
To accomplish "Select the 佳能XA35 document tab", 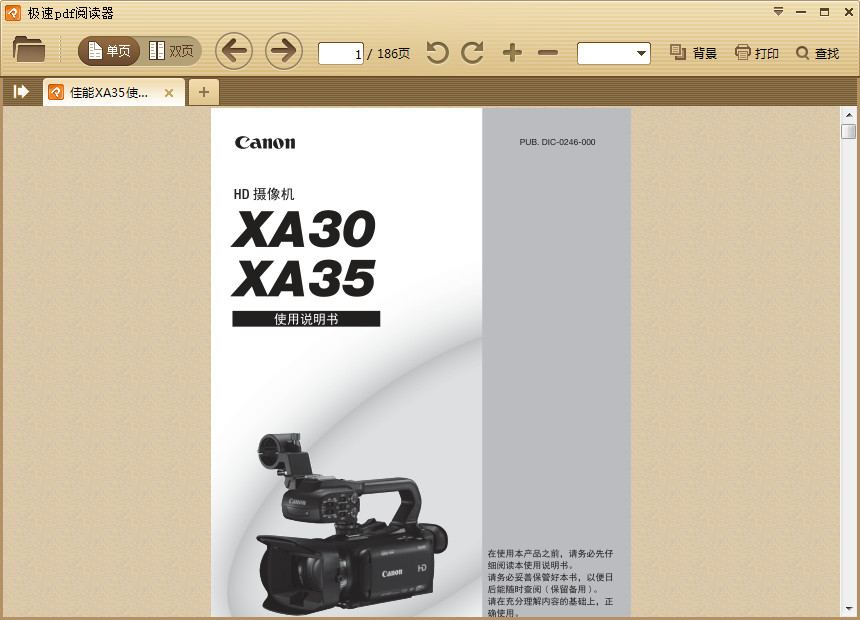I will 108,93.
